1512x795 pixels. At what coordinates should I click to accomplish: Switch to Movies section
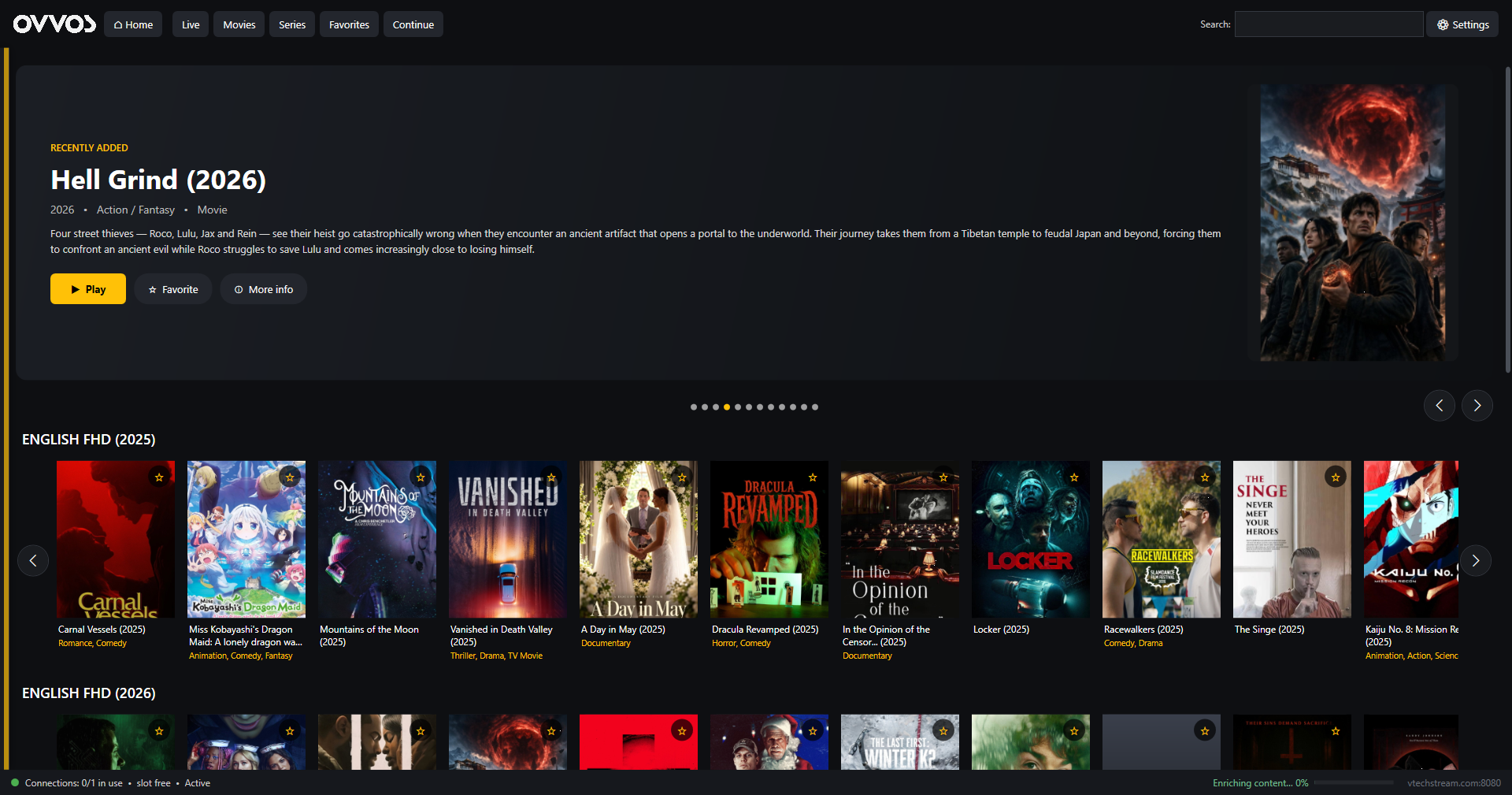(x=239, y=24)
